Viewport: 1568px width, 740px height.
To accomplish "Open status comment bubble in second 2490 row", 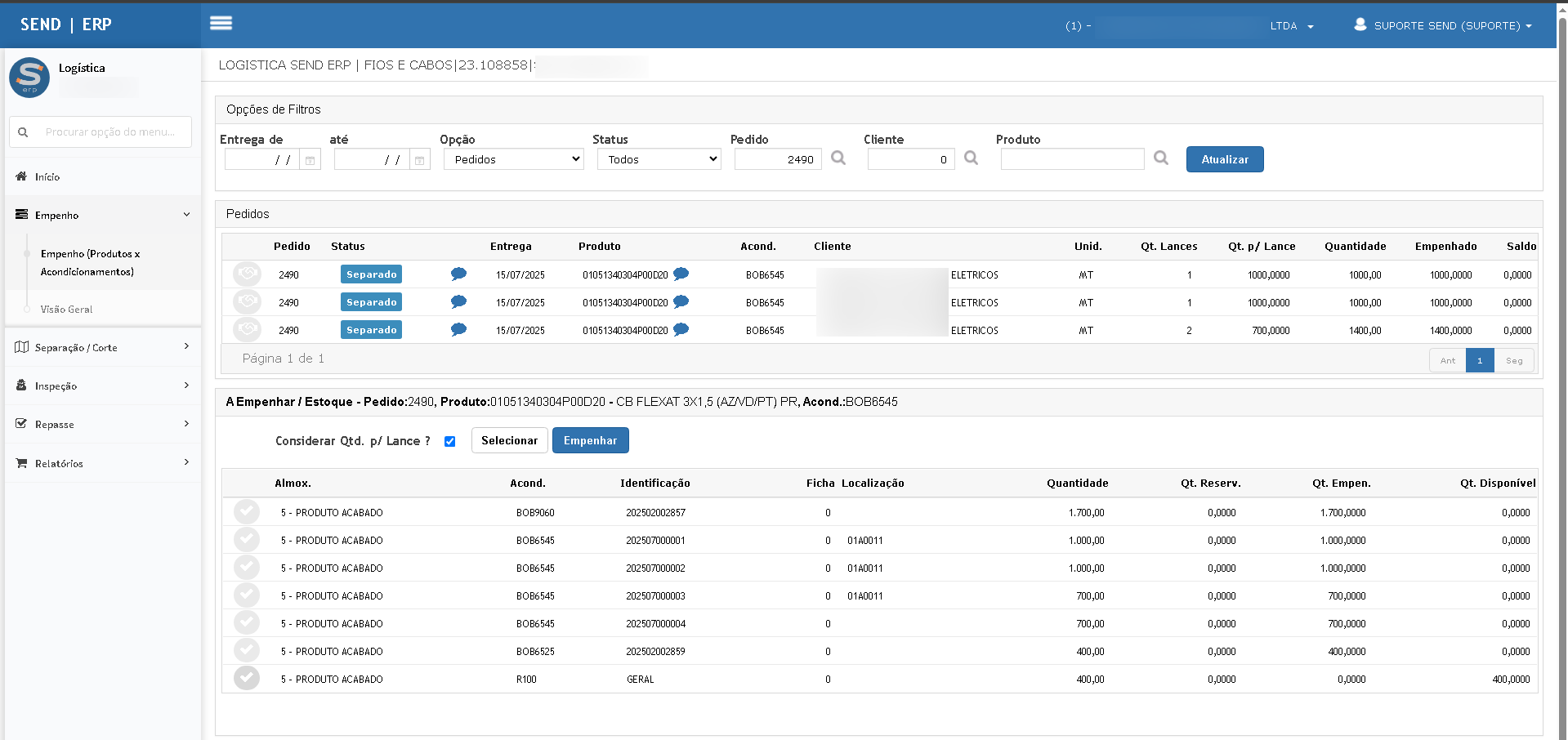I will [458, 302].
